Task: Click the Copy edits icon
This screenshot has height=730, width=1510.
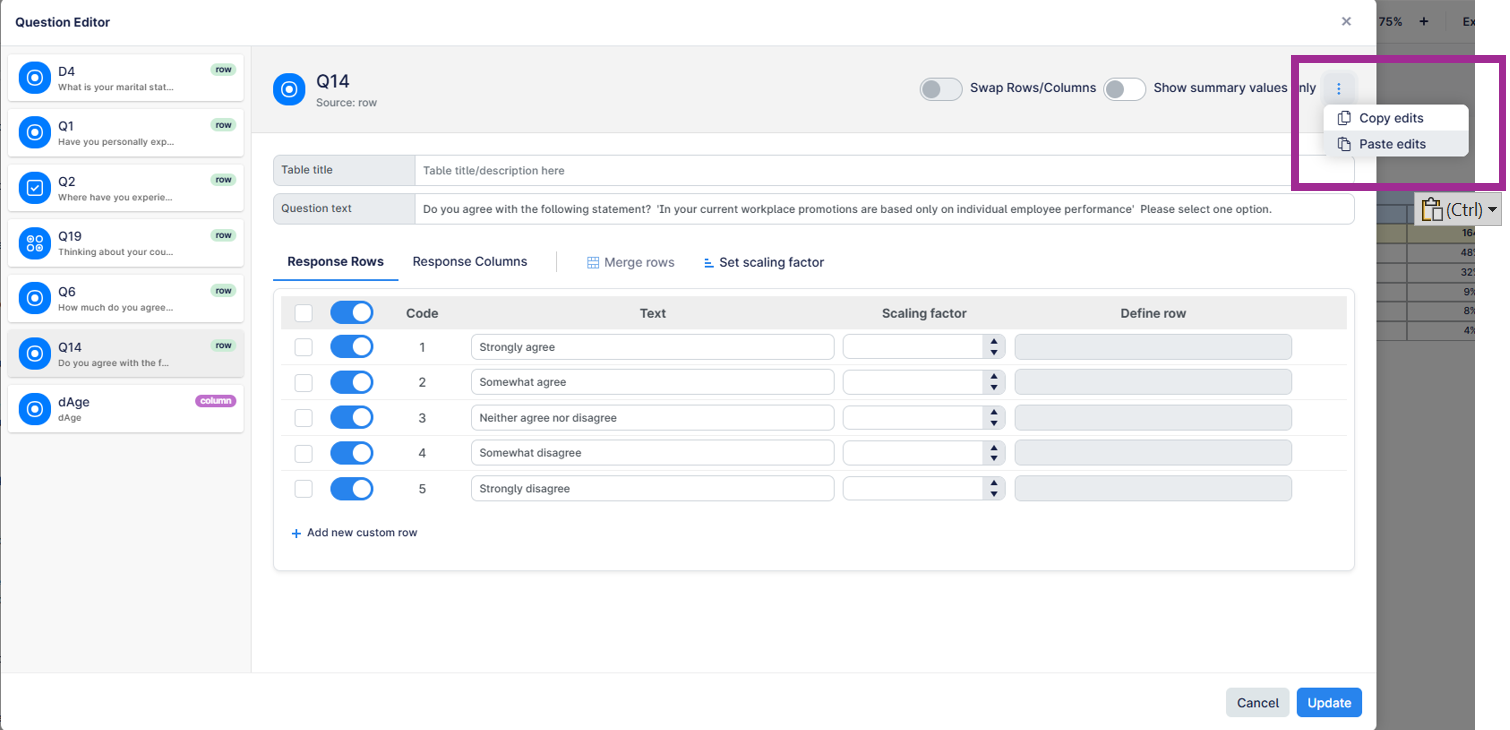Action: (x=1344, y=118)
